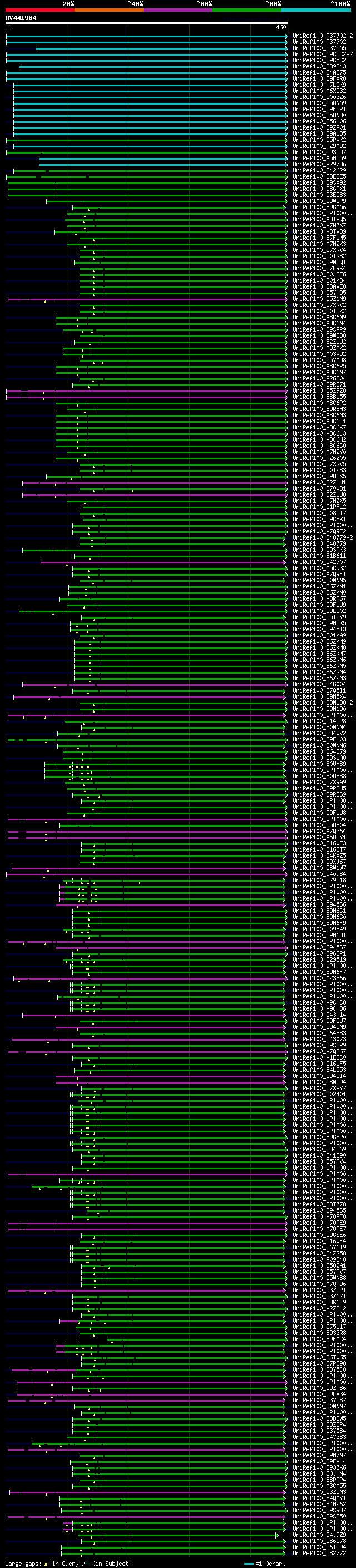Select the UniRef100_Q7XKV4 hit label
356x1568 pixels.
[319, 250]
